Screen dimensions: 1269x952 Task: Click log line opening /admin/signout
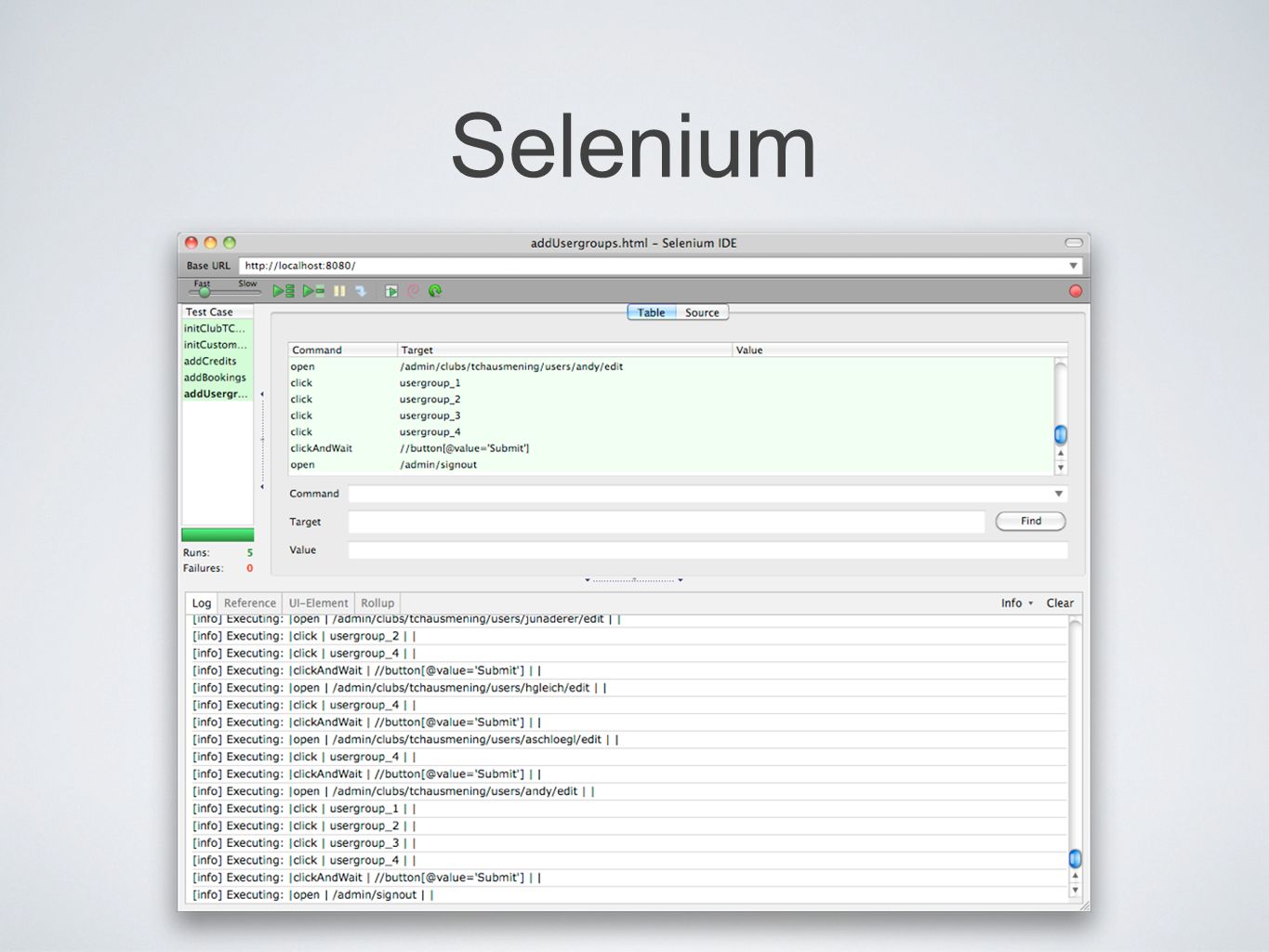[628, 895]
